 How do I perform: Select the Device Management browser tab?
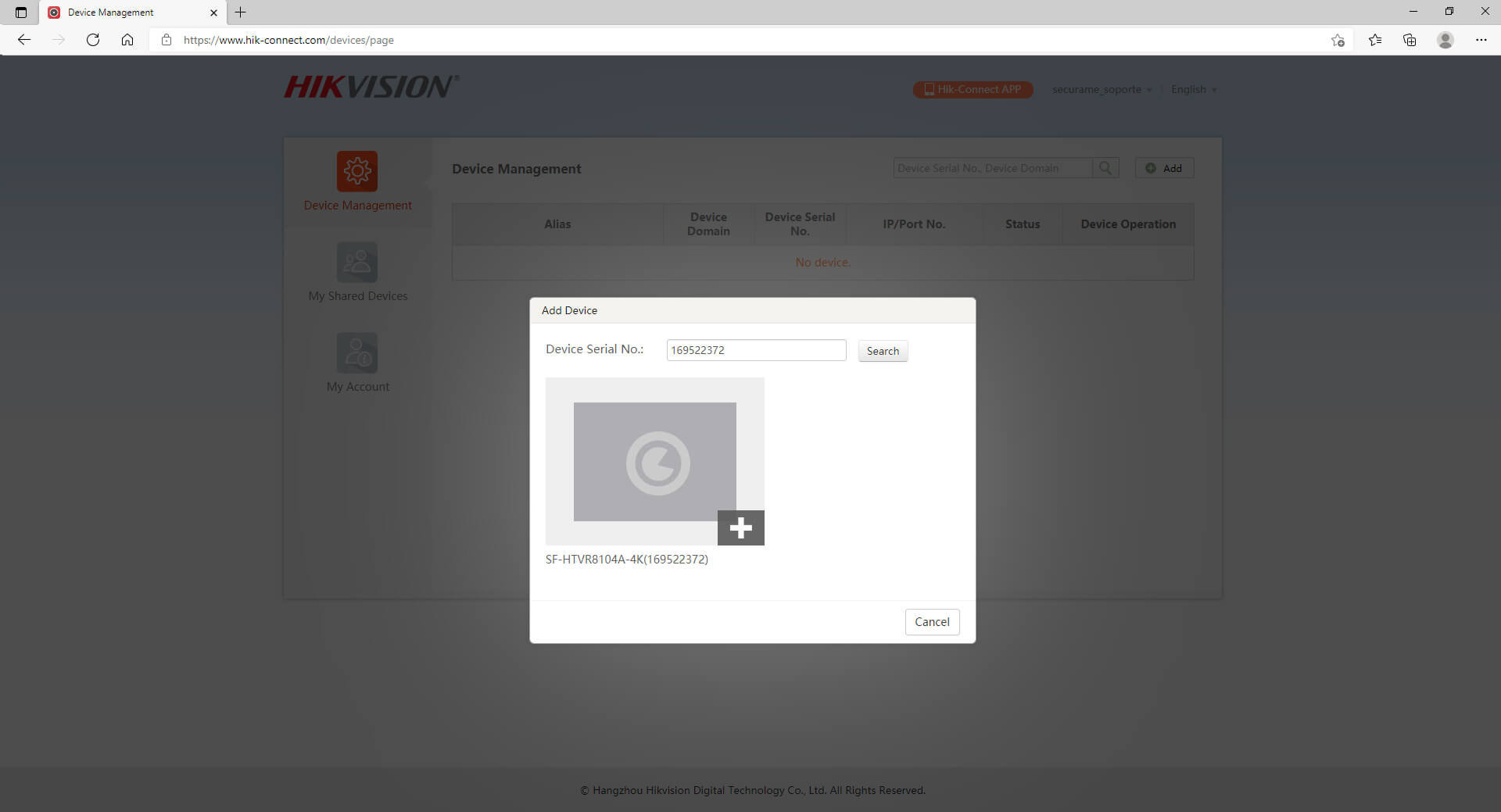132,13
